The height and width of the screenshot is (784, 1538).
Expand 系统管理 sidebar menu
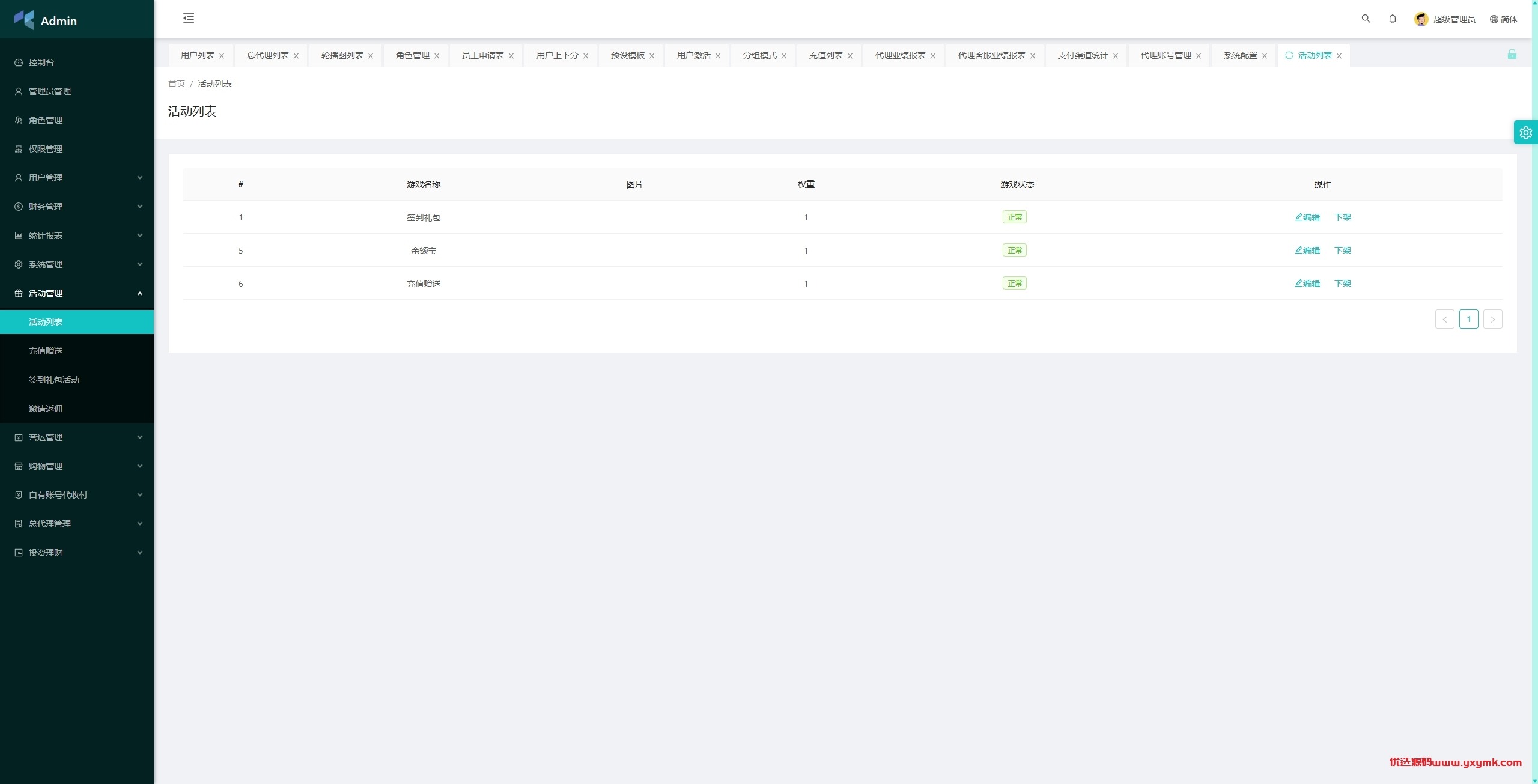[x=77, y=264]
